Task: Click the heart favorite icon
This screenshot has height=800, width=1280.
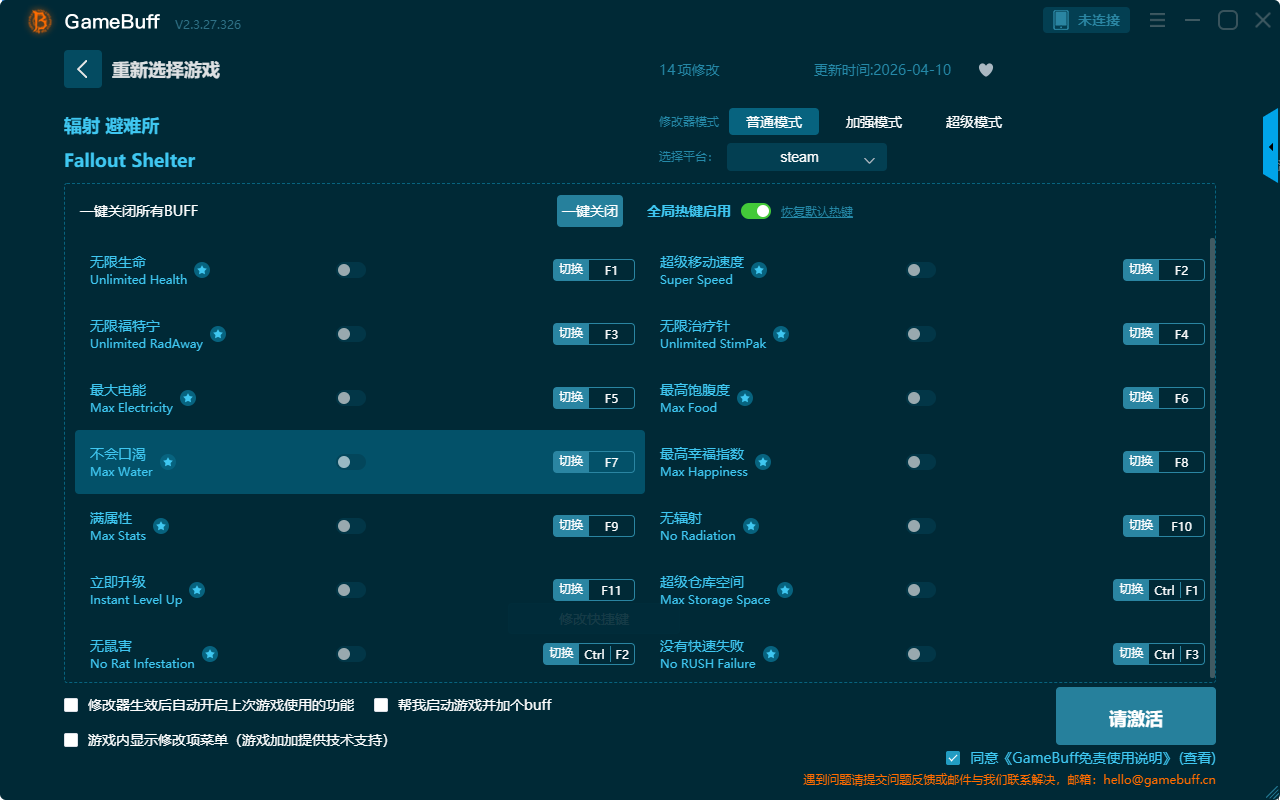Action: point(985,70)
